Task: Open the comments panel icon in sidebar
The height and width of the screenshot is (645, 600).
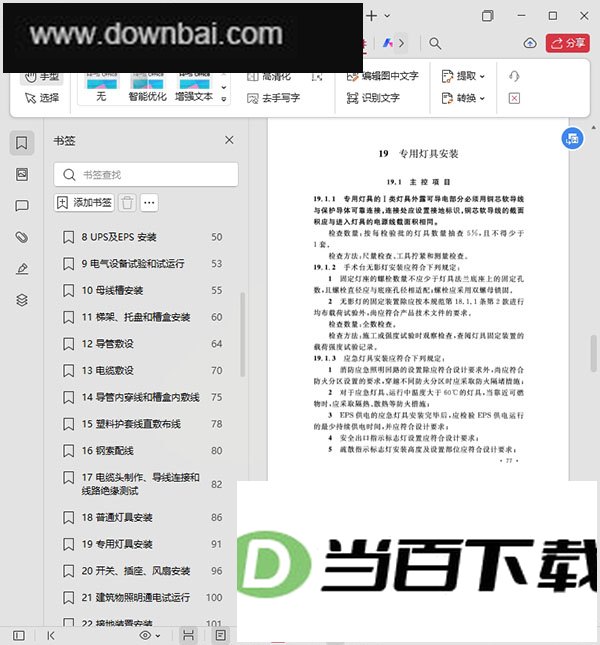Action: point(22,206)
